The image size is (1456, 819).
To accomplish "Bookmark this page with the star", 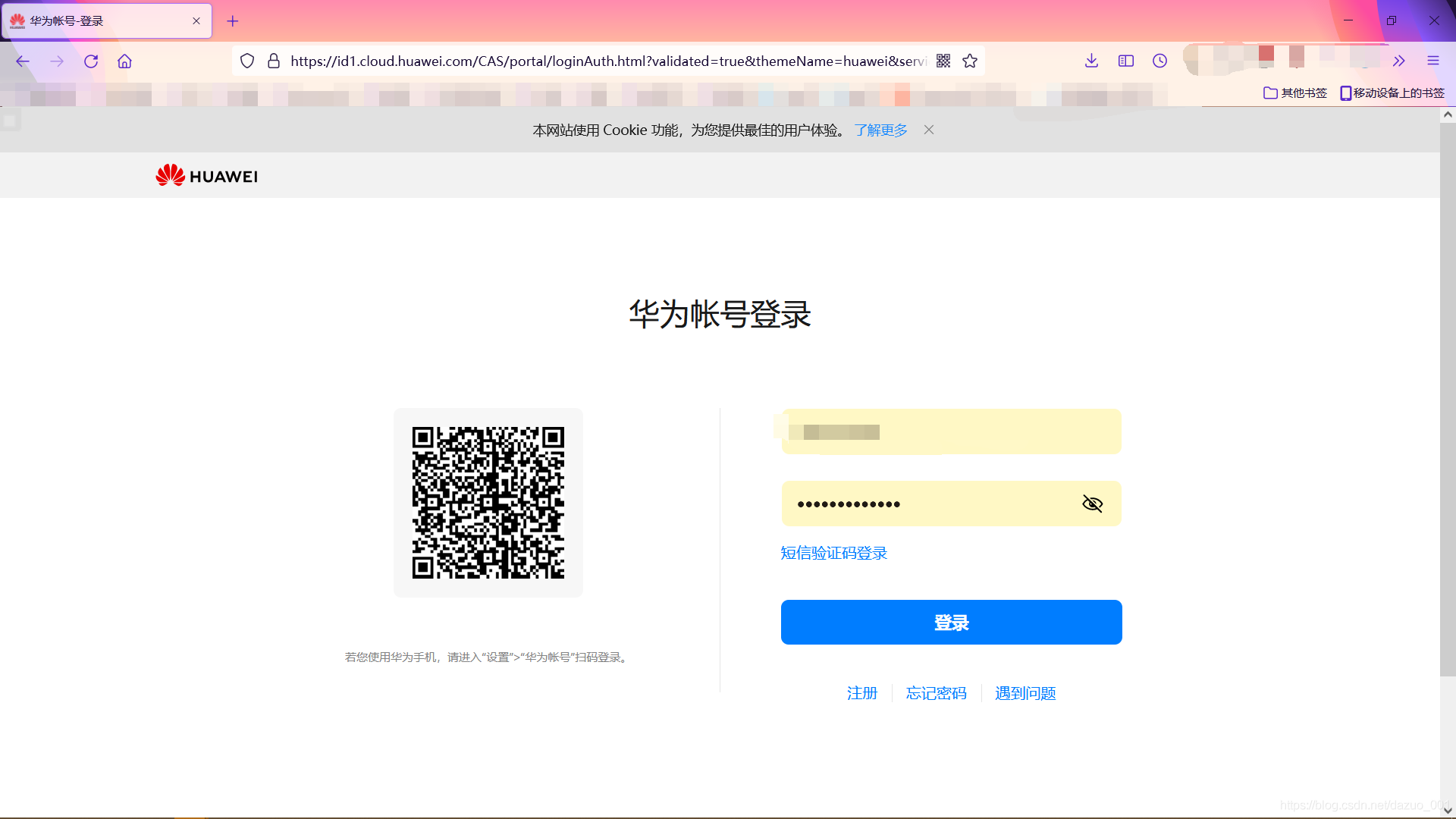I will (970, 61).
